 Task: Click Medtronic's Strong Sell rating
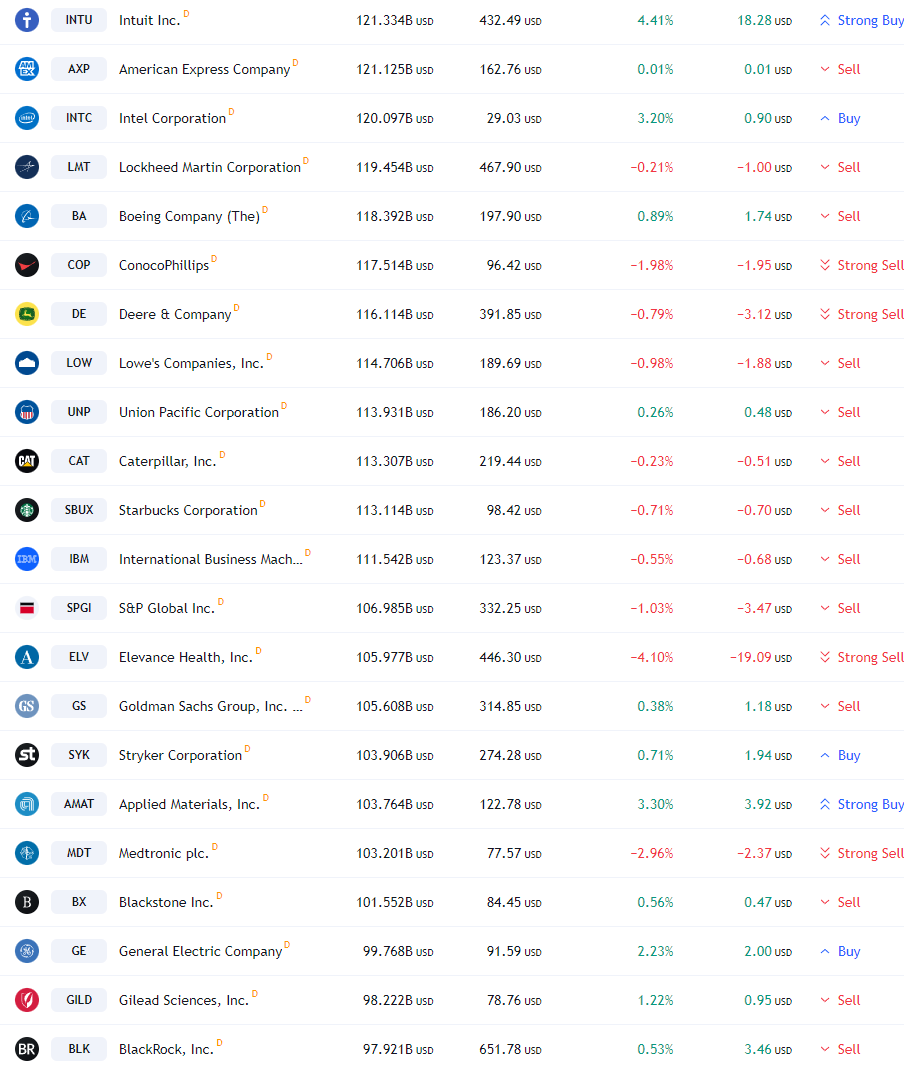click(862, 853)
